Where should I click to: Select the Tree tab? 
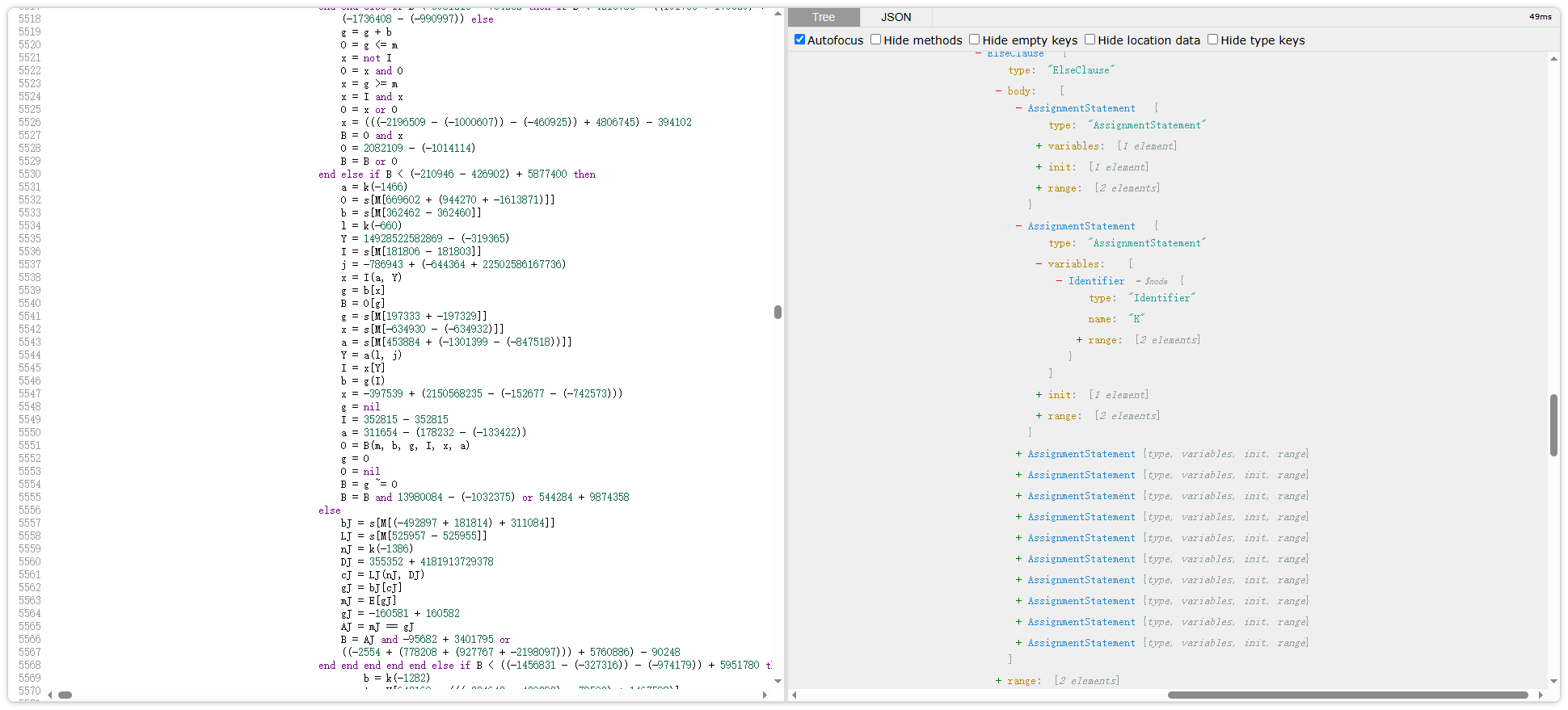(823, 17)
